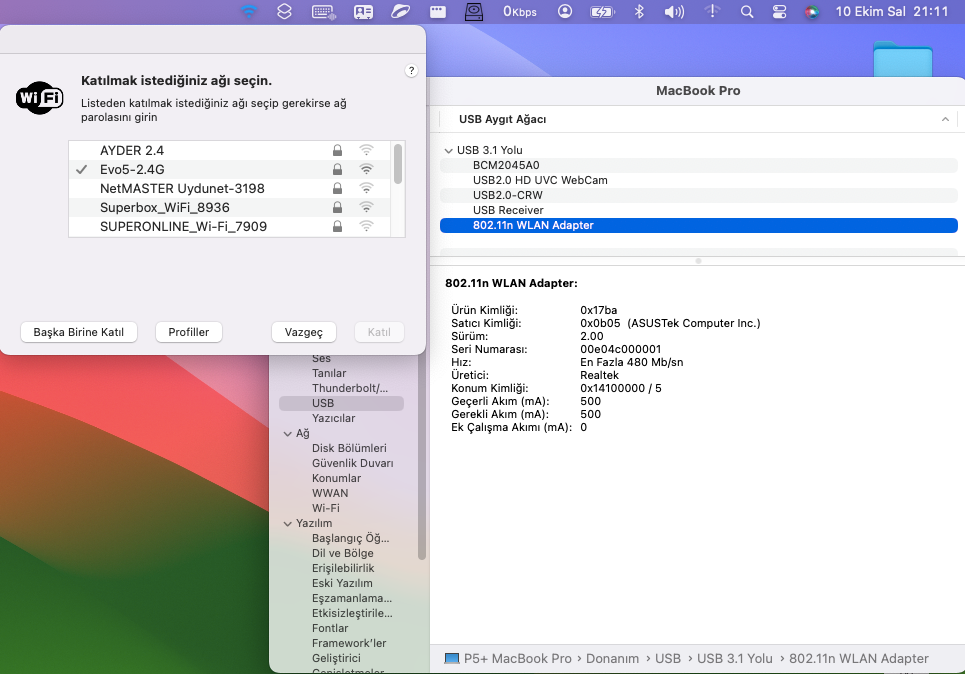This screenshot has height=674, width=965.
Task: Open the disk drive menu bar icon
Action: [x=474, y=12]
